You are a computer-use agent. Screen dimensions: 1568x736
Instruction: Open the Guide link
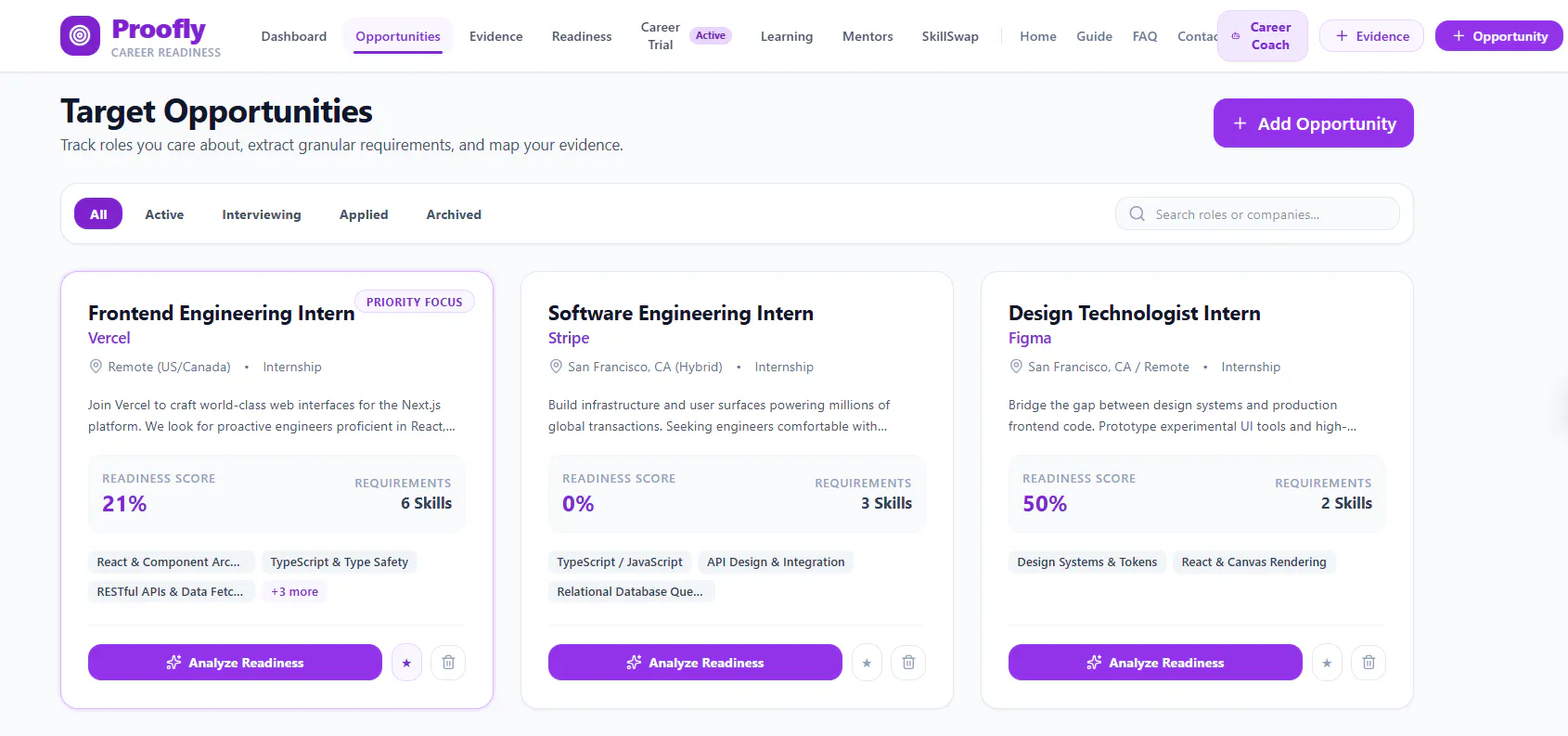click(x=1094, y=36)
